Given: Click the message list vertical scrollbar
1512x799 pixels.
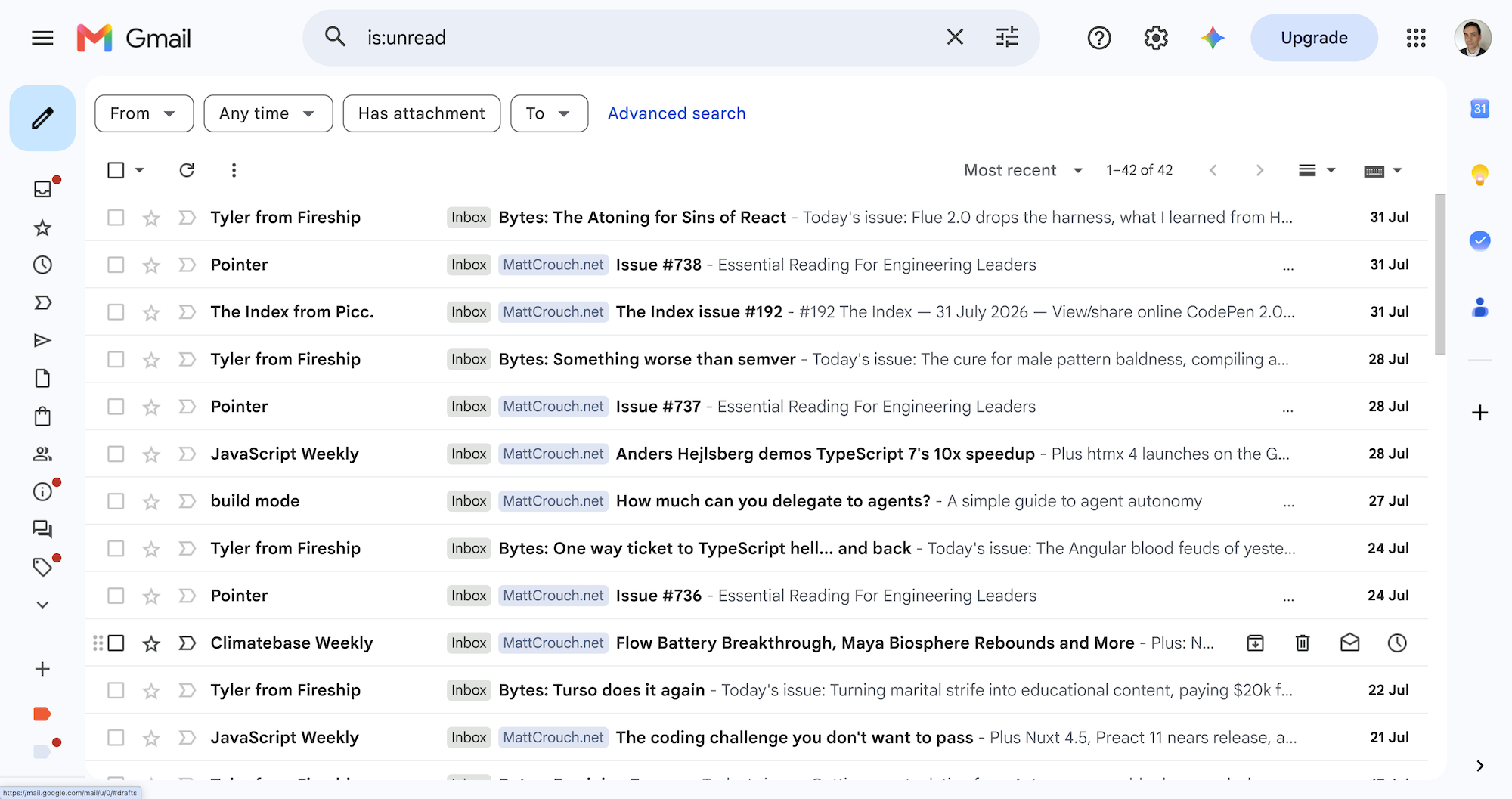Looking at the screenshot, I should [1440, 274].
